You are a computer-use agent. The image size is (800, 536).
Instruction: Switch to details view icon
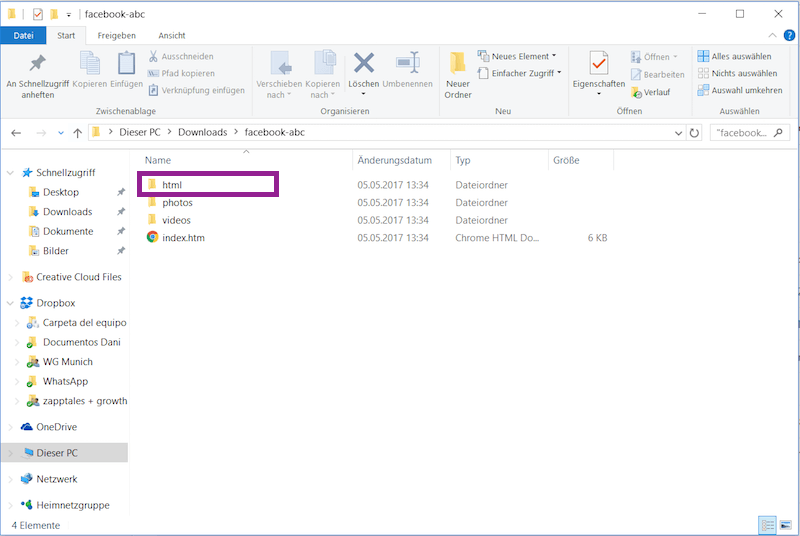pos(767,525)
